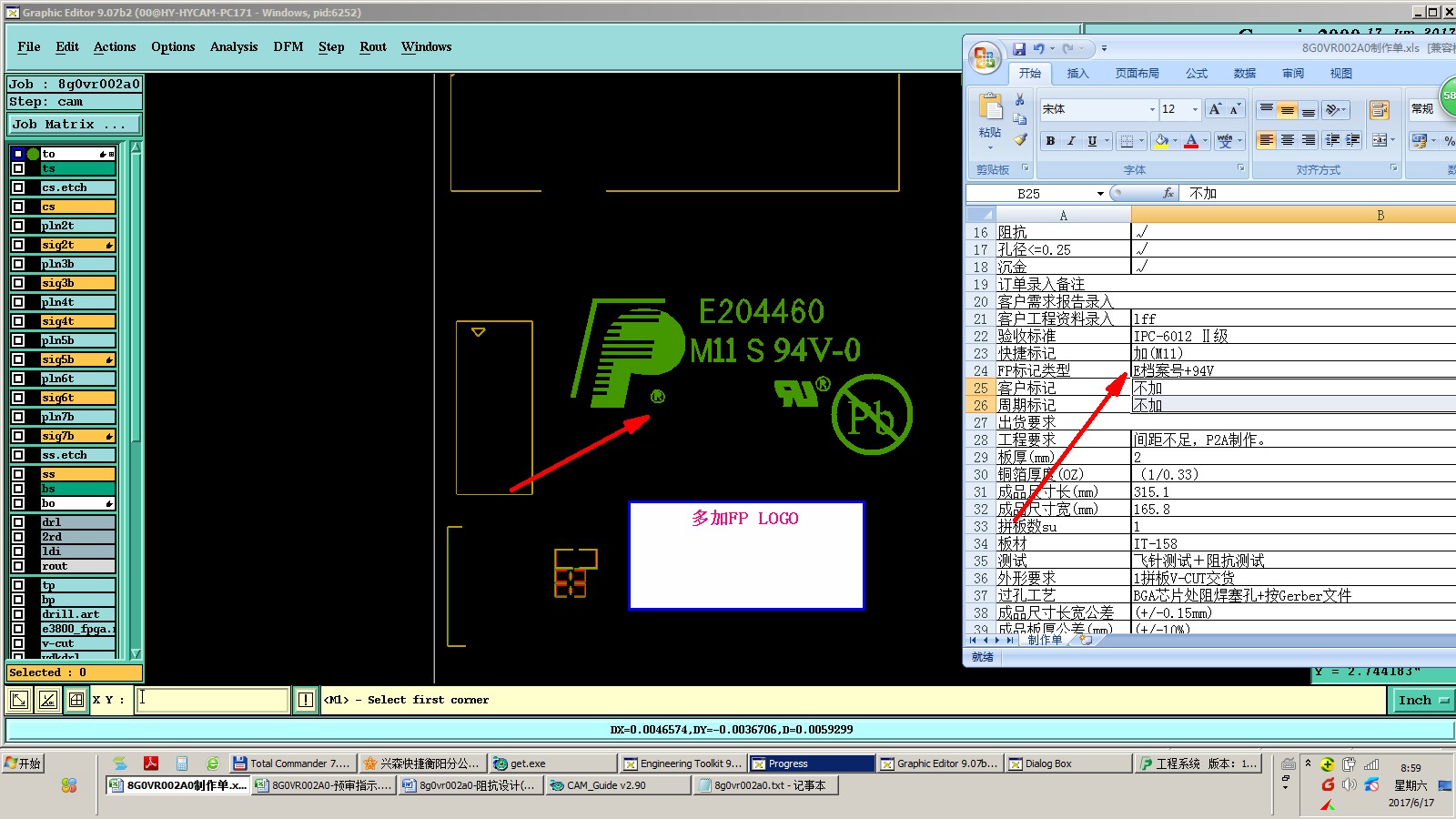Click the layer list vertical scrollbar

tap(136, 400)
